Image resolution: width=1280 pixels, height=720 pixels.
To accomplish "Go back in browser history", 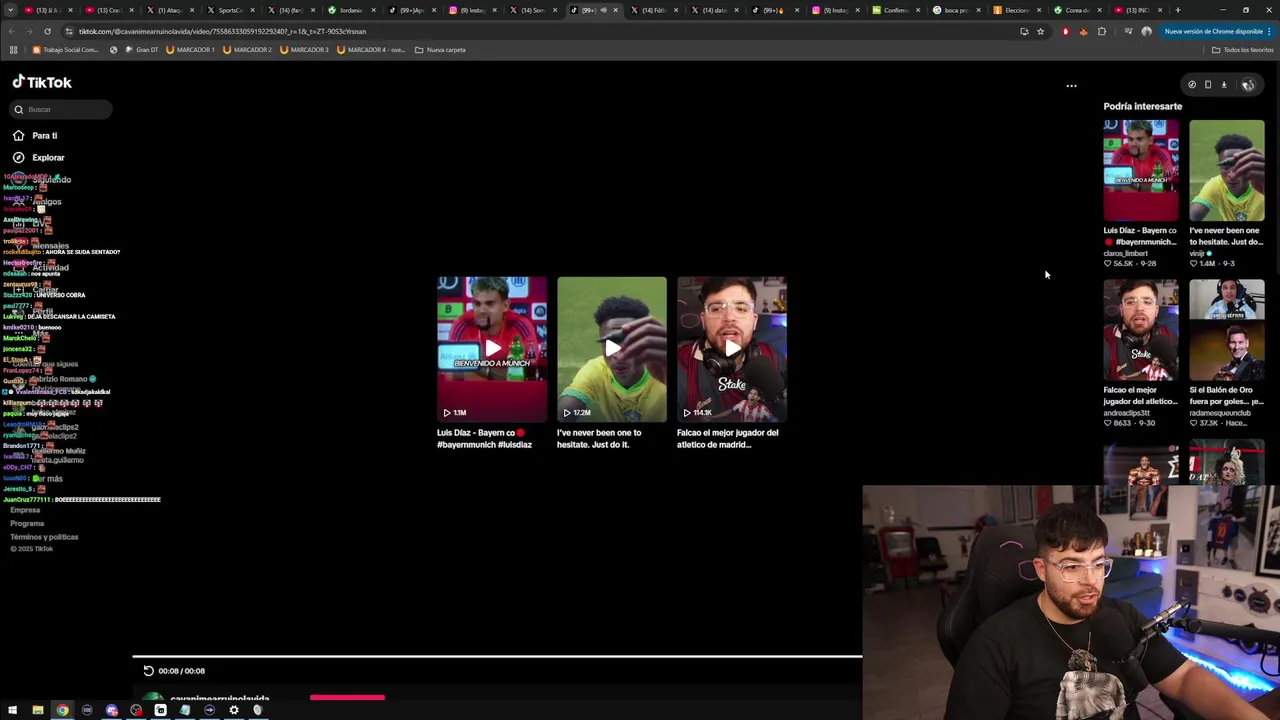I will (x=11, y=31).
